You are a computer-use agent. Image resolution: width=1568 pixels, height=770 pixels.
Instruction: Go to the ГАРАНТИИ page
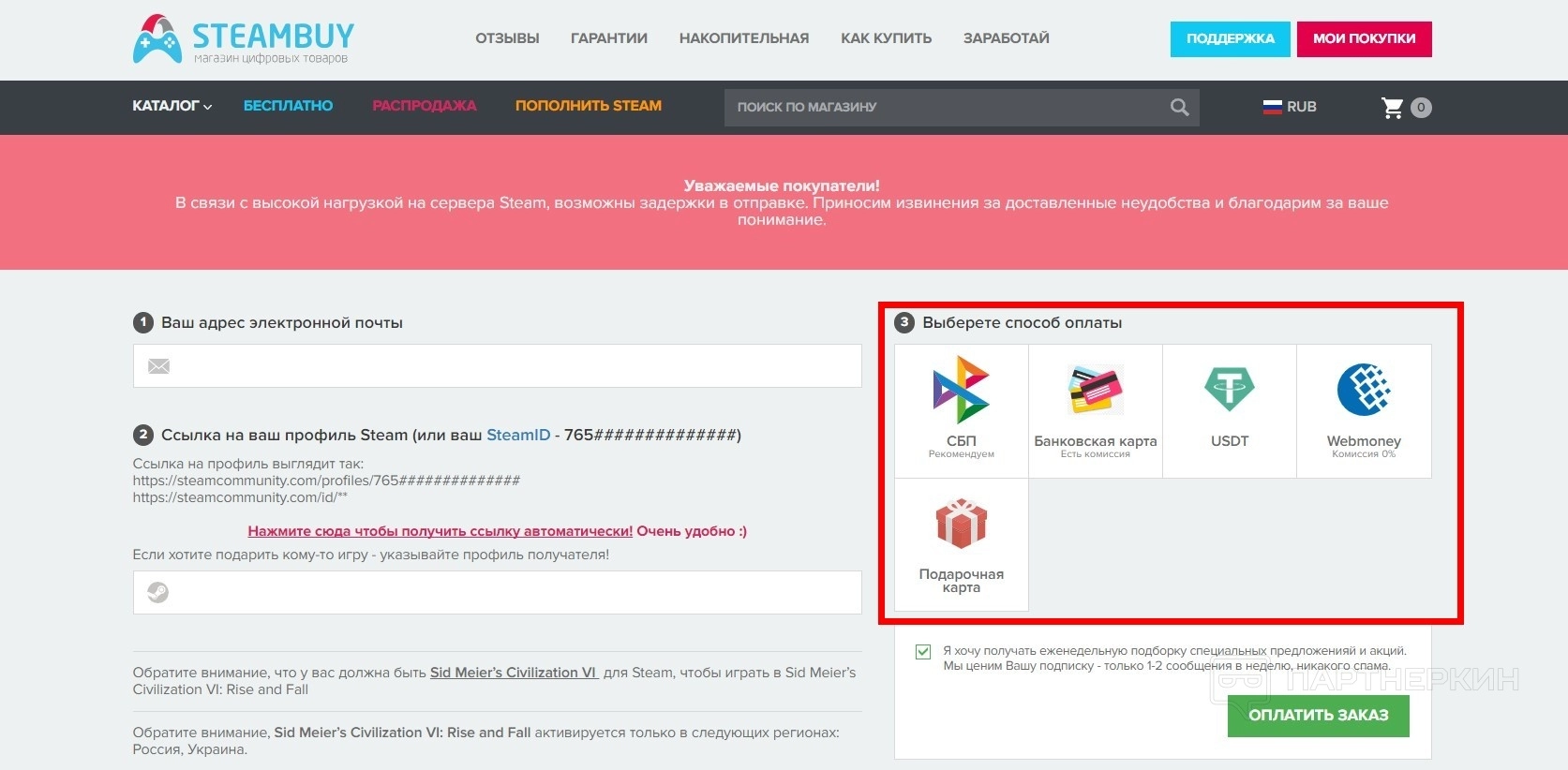coord(609,38)
